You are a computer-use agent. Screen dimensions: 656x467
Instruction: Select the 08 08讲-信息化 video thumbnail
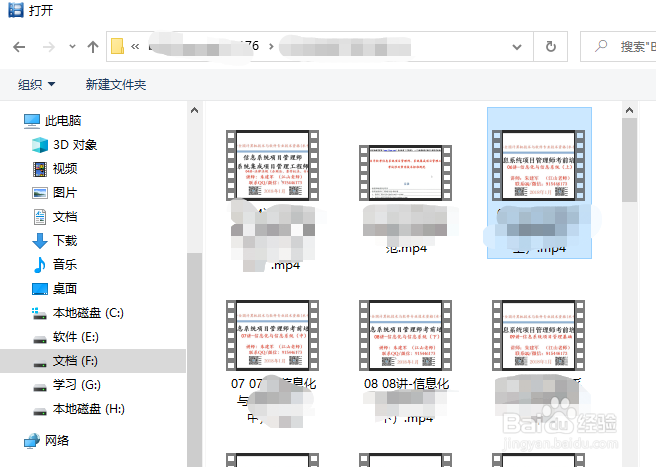point(405,335)
